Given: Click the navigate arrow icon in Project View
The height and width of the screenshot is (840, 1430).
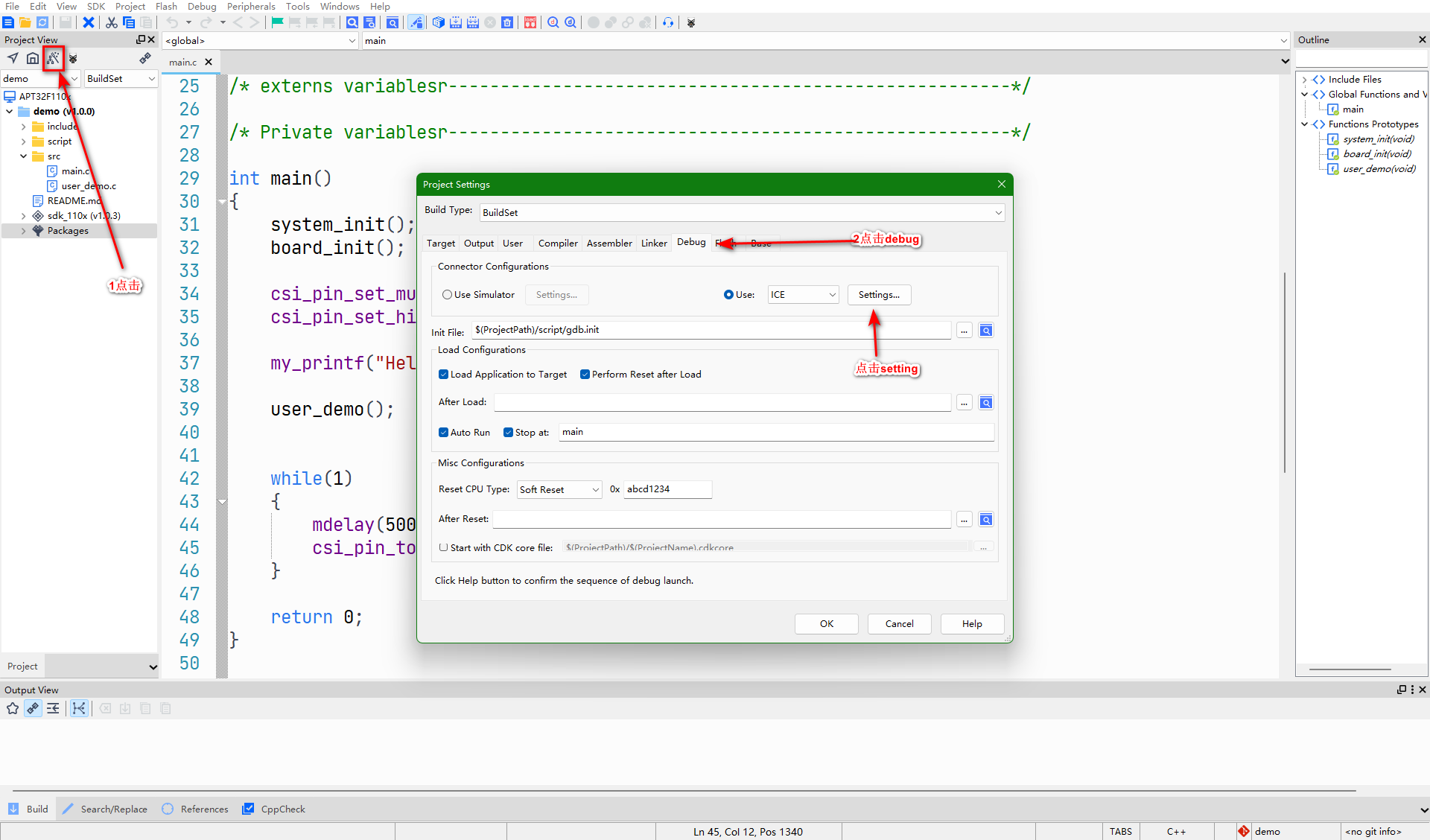Looking at the screenshot, I should 13,58.
